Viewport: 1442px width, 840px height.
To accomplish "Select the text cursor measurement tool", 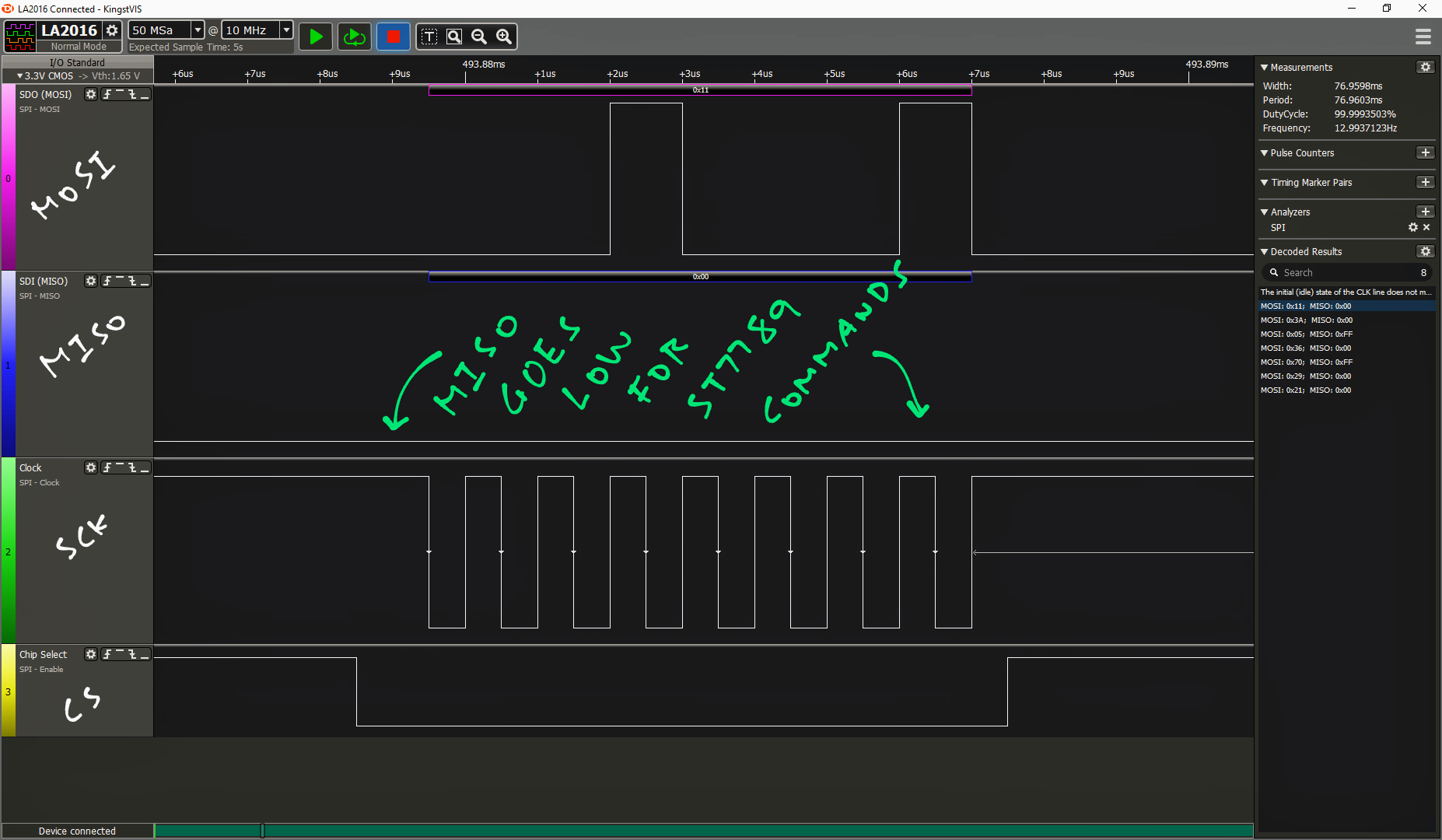I will pos(429,37).
